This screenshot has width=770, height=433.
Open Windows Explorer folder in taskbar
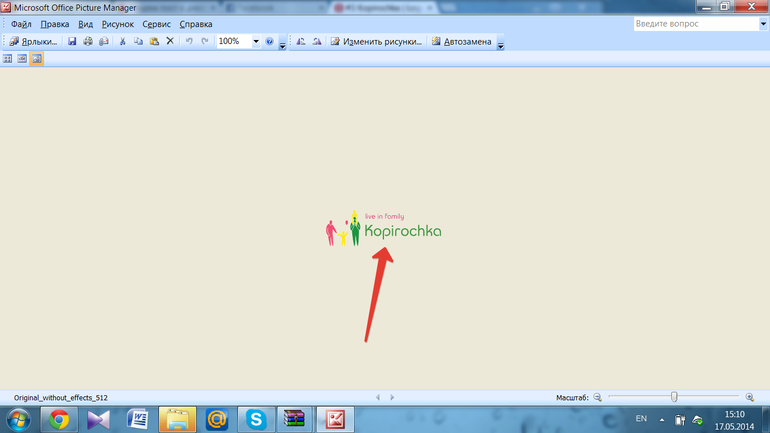click(x=177, y=420)
